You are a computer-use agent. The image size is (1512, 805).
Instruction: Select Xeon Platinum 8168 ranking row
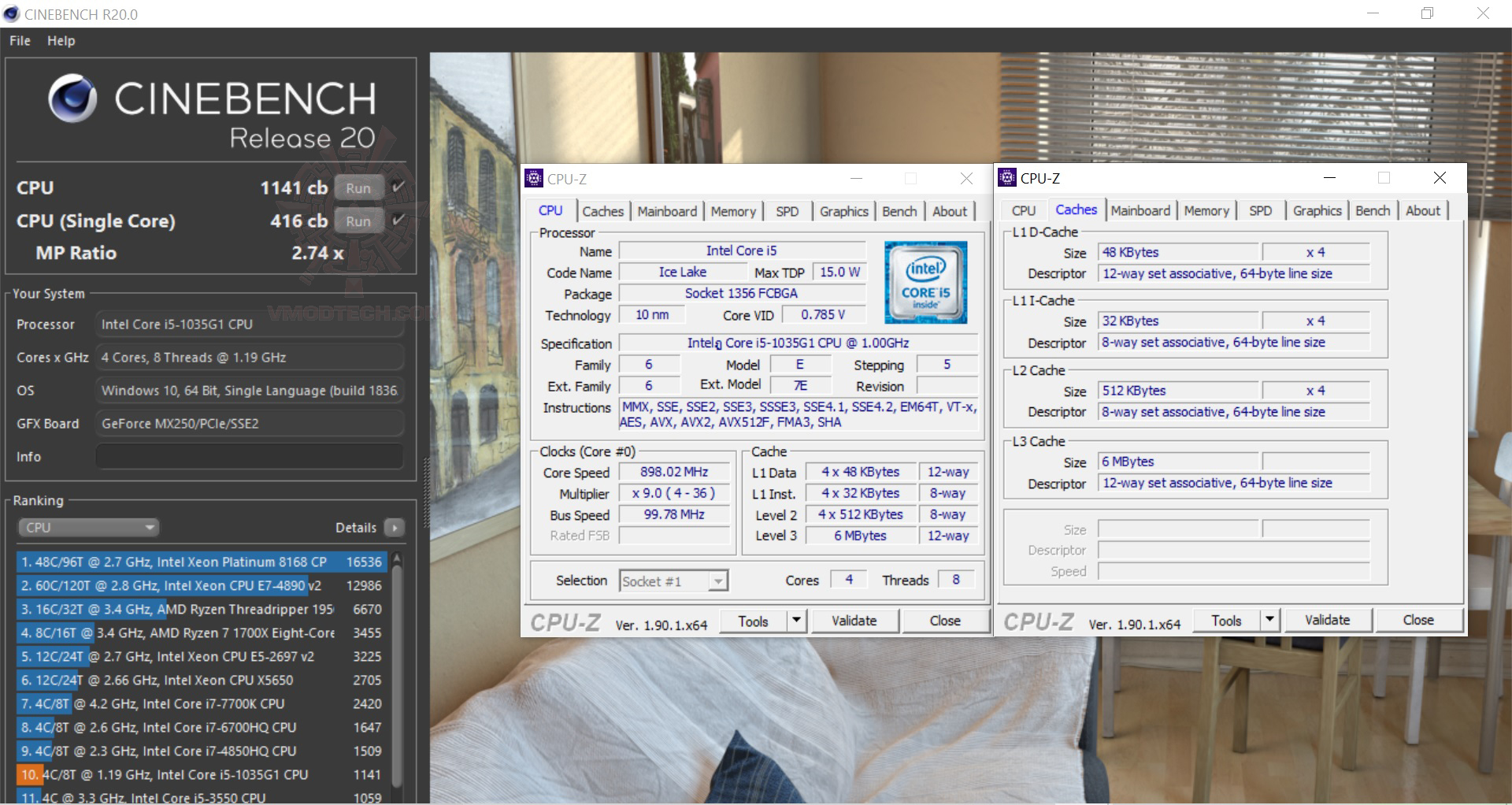click(x=200, y=562)
